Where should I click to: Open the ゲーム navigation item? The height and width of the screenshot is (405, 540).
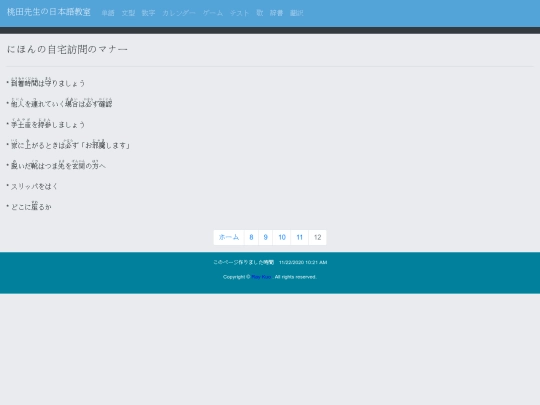212,13
